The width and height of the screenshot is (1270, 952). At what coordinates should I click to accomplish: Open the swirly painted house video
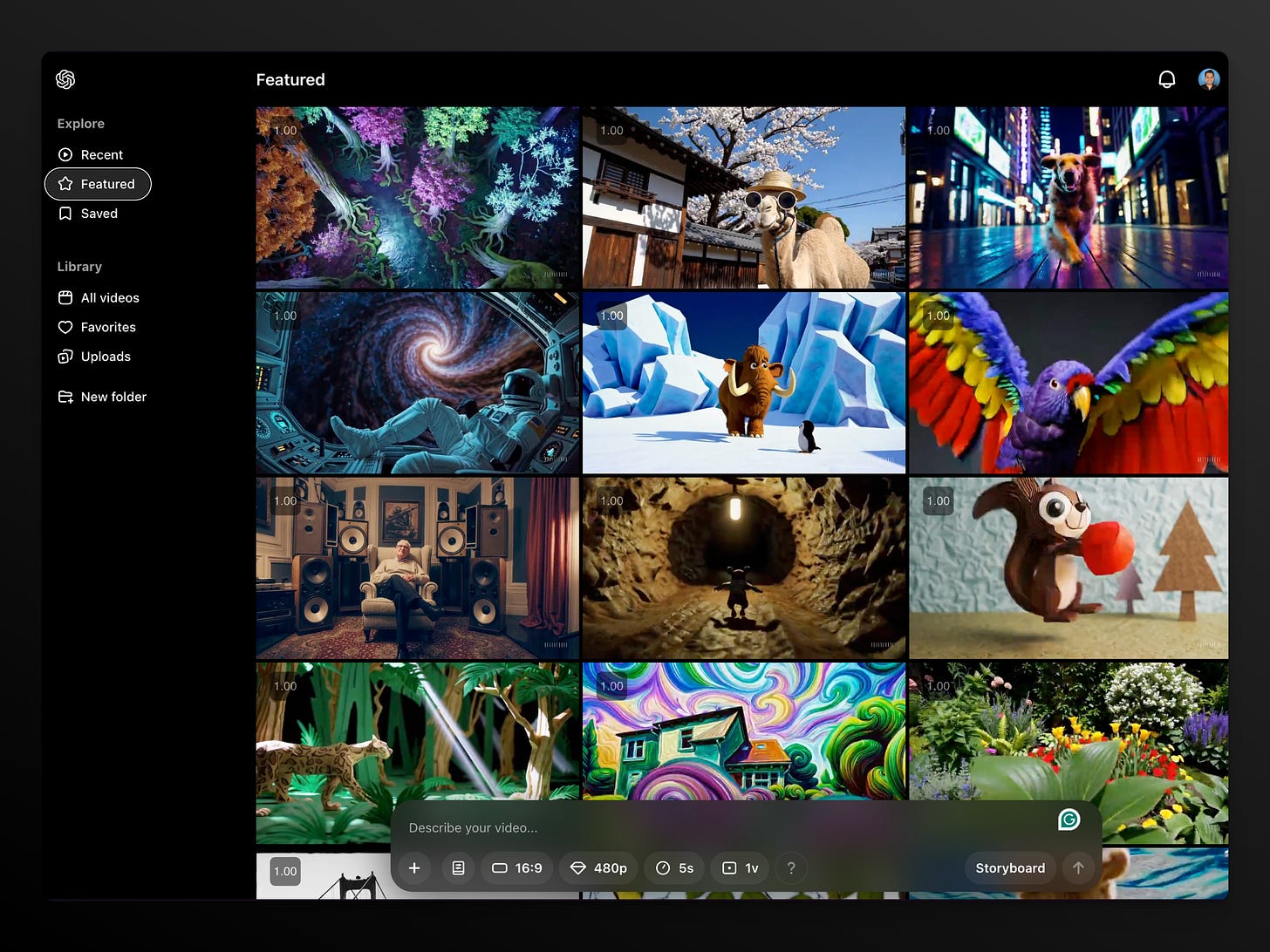pyautogui.click(x=744, y=731)
